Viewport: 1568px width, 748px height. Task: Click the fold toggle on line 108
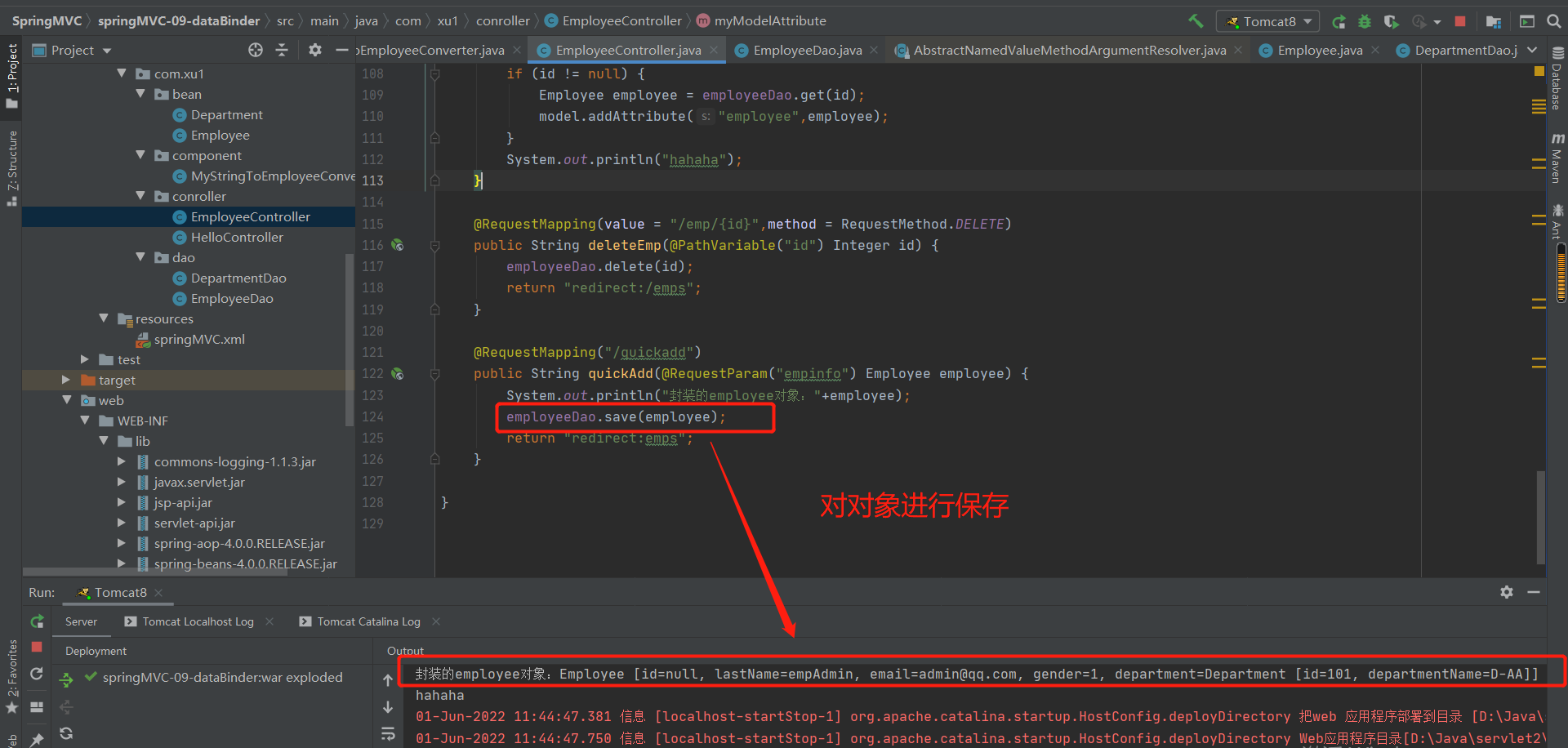pyautogui.click(x=434, y=74)
